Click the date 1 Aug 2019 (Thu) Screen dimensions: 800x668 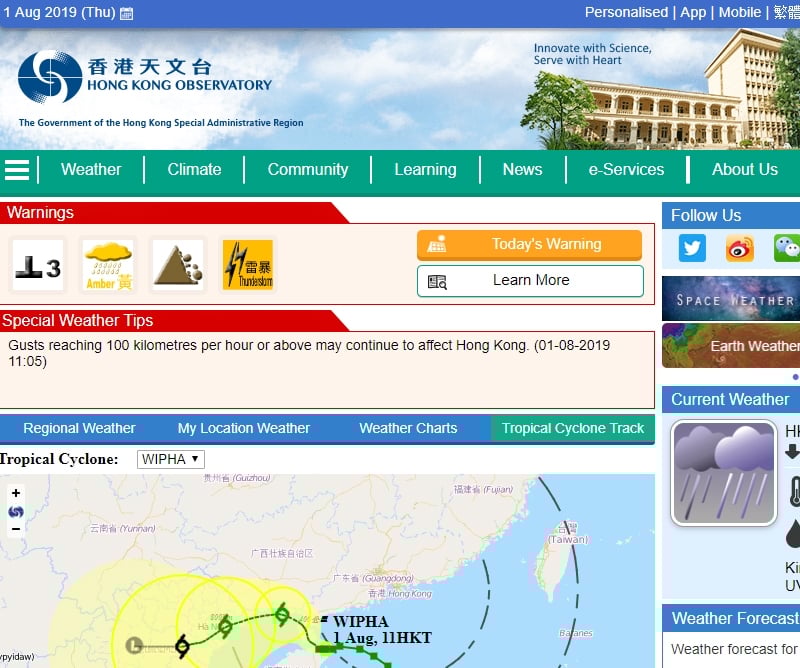click(x=60, y=12)
